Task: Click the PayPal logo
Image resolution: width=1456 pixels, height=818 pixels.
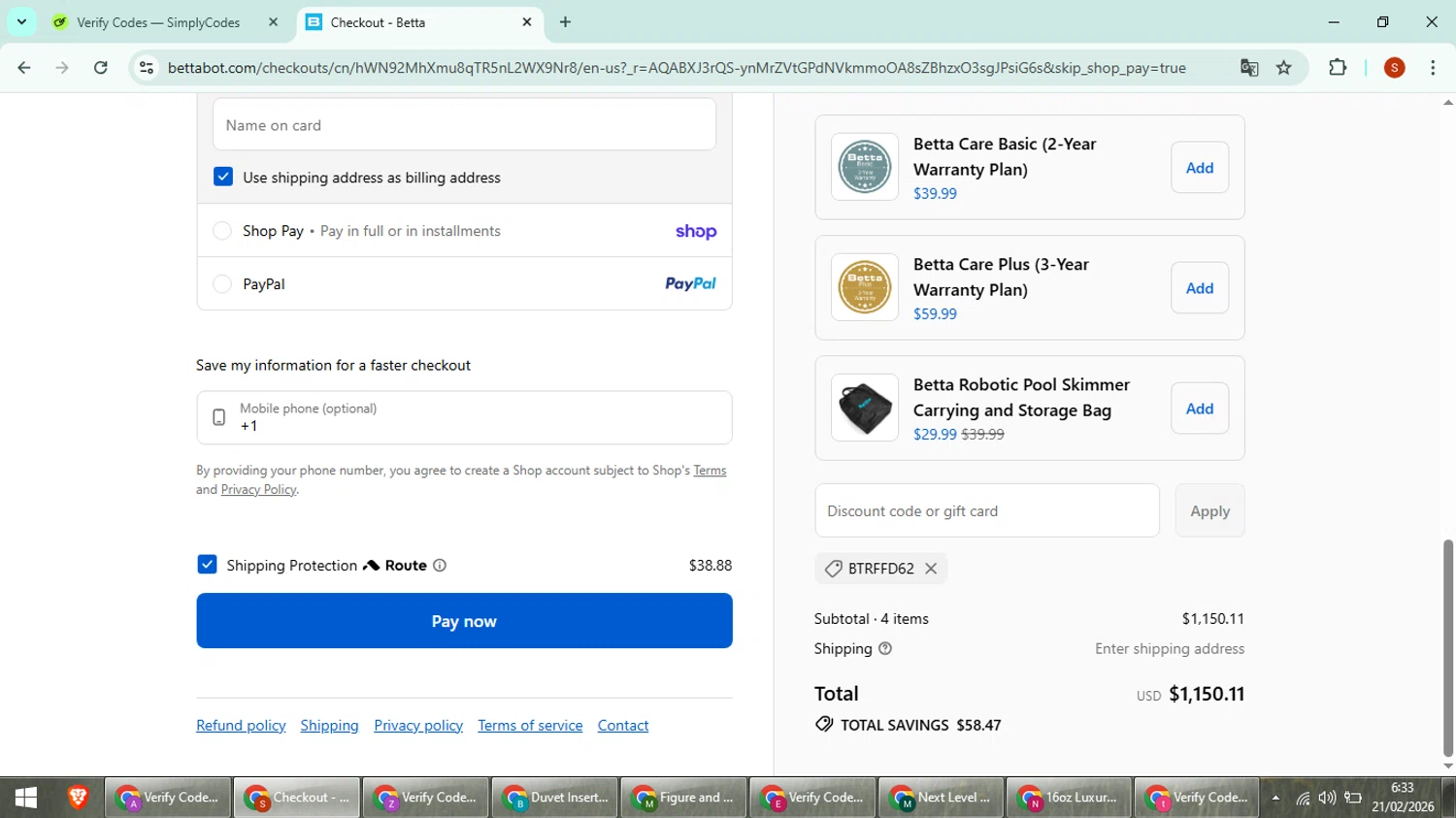Action: (690, 283)
